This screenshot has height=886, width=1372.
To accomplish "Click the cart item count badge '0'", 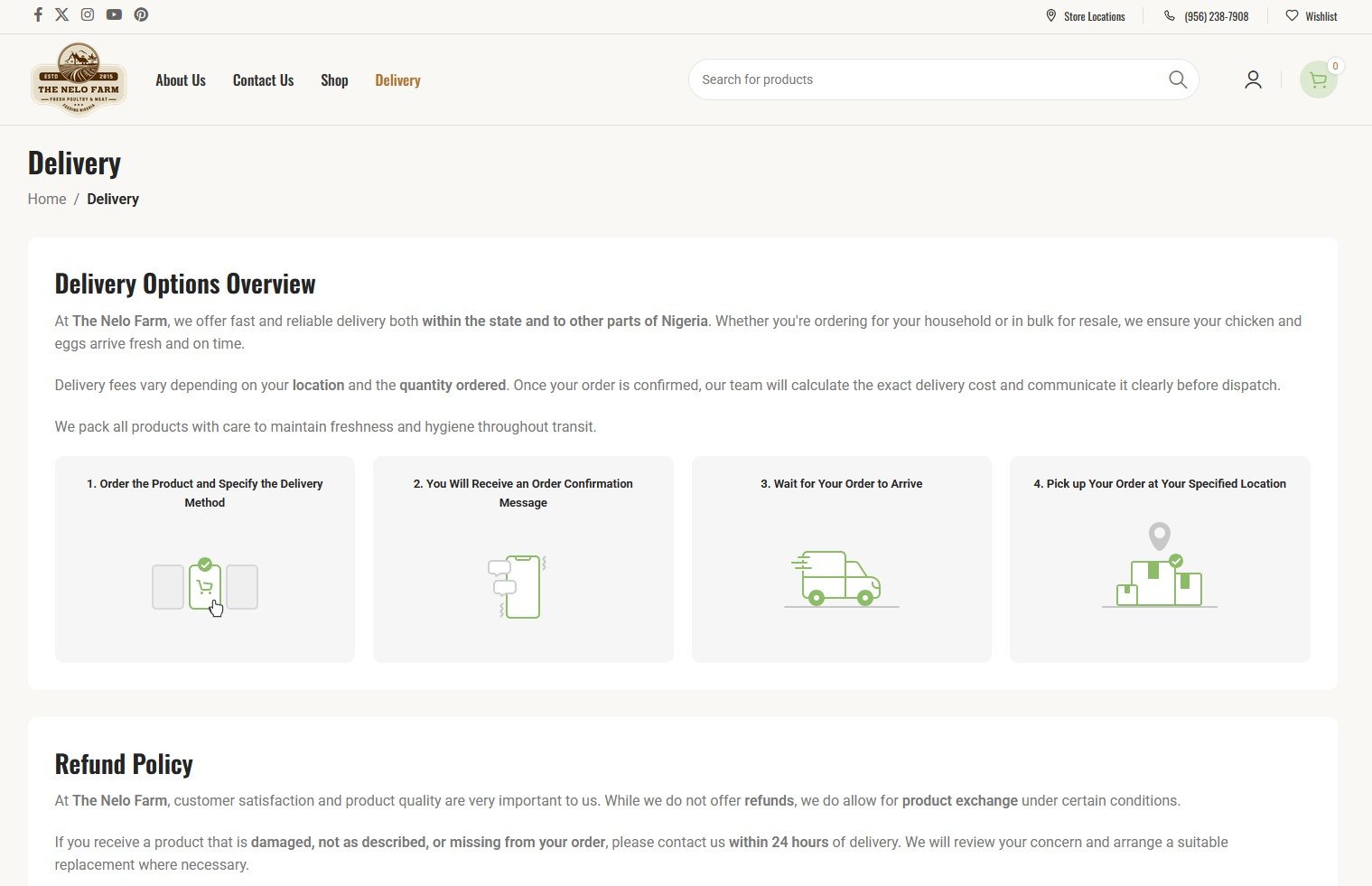I will point(1335,66).
